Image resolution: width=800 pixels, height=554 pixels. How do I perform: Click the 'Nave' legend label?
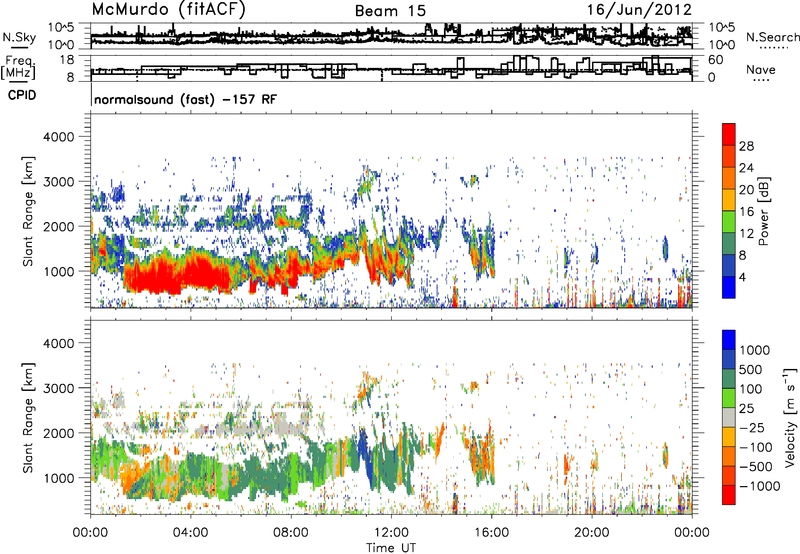[x=761, y=69]
